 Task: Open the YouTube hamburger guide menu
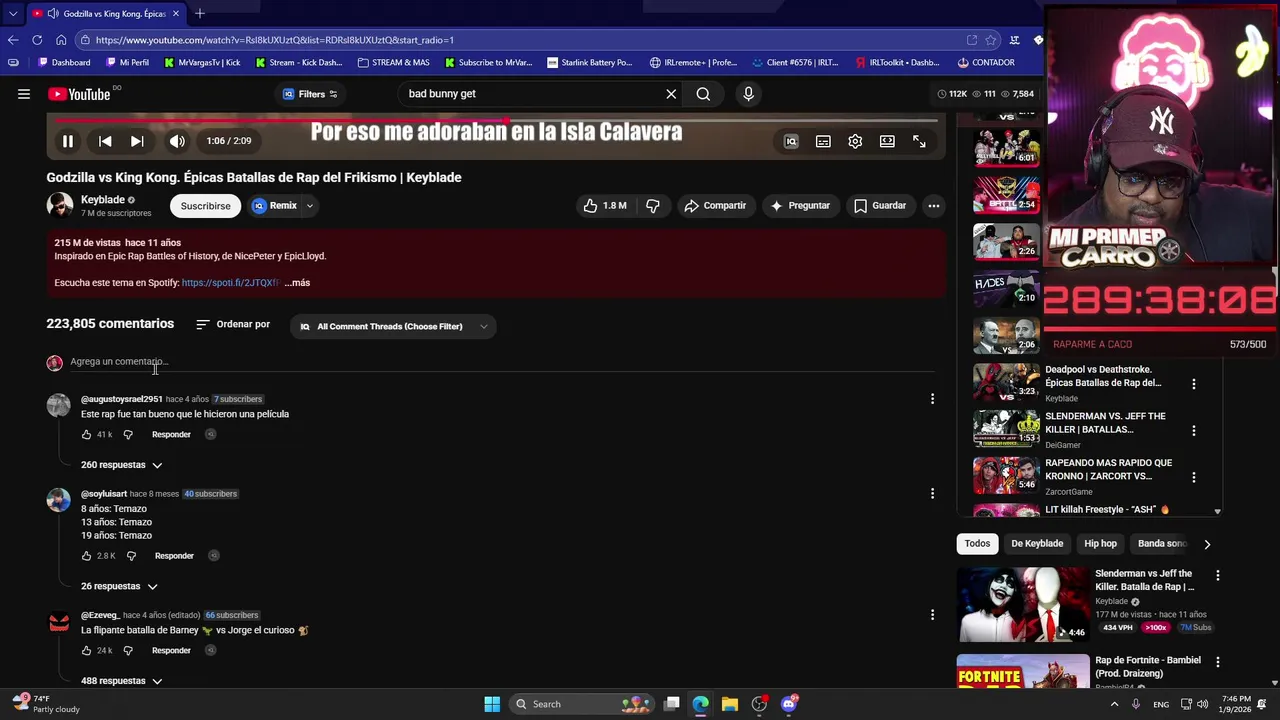24,94
